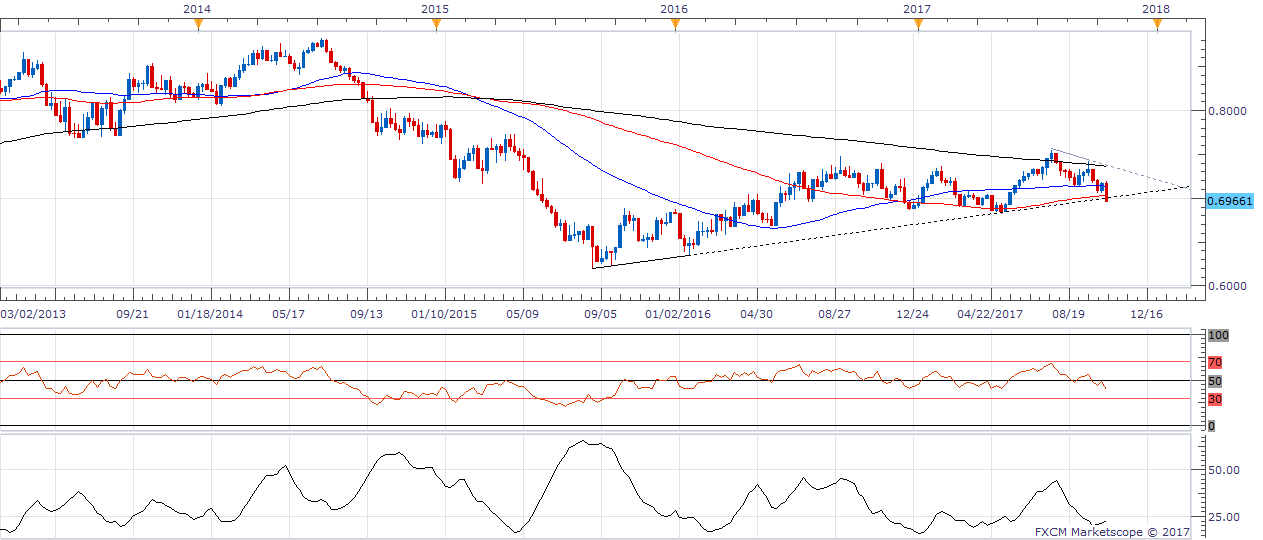The height and width of the screenshot is (540, 1263).
Task: Click the 08/19 date label
Action: pyautogui.click(x=1068, y=314)
